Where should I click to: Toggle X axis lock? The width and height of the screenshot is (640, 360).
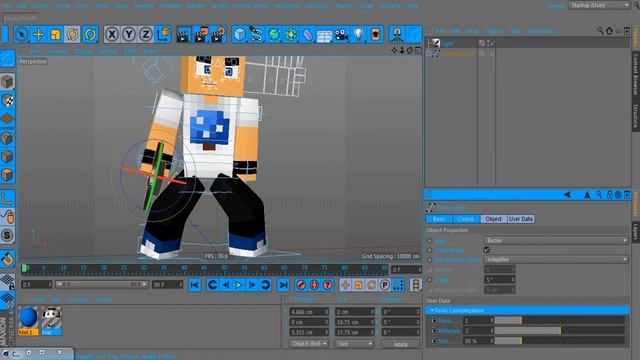pyautogui.click(x=112, y=34)
